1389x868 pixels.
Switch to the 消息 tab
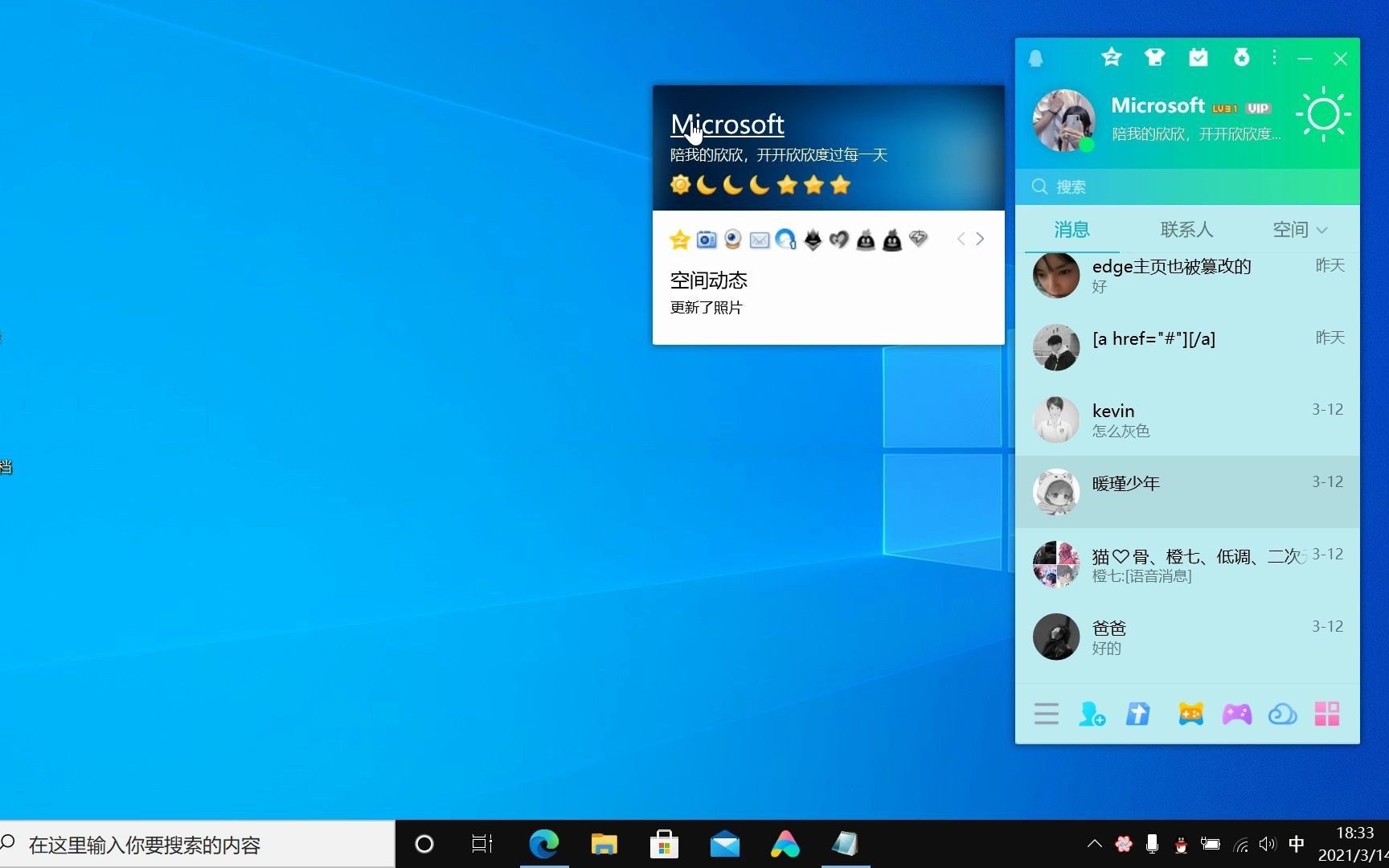[x=1072, y=230]
